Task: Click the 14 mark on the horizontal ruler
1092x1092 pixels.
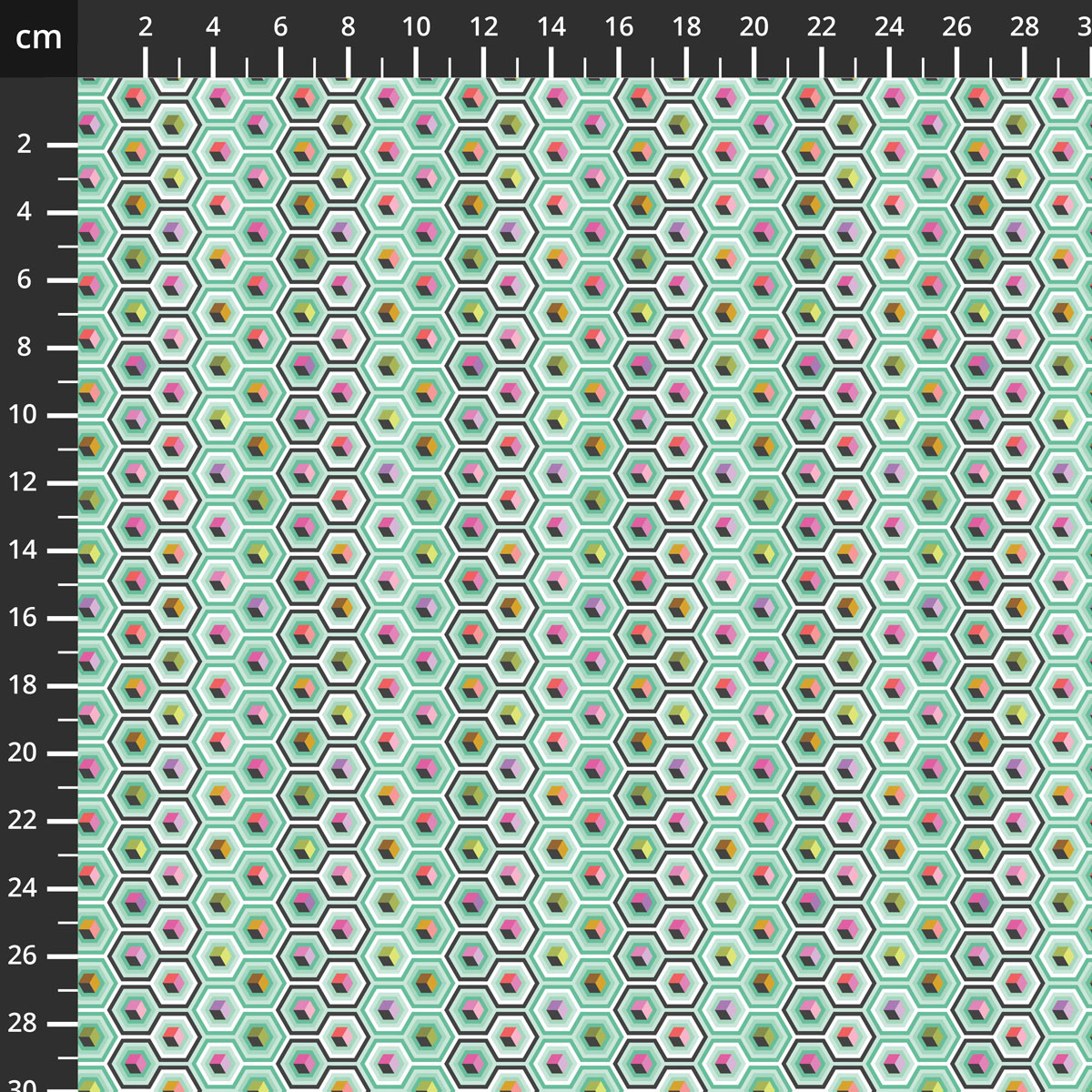Action: (x=551, y=64)
